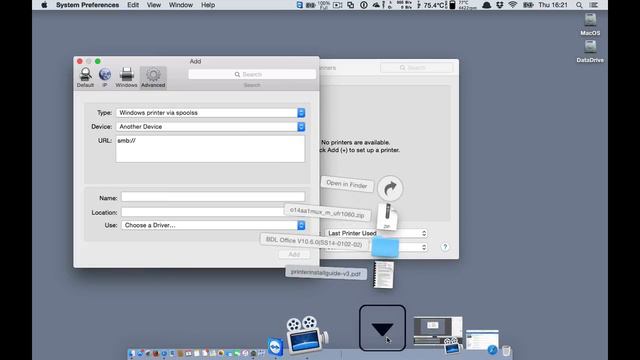Click the Spotlight search icon in the menu bar

pos(579,5)
